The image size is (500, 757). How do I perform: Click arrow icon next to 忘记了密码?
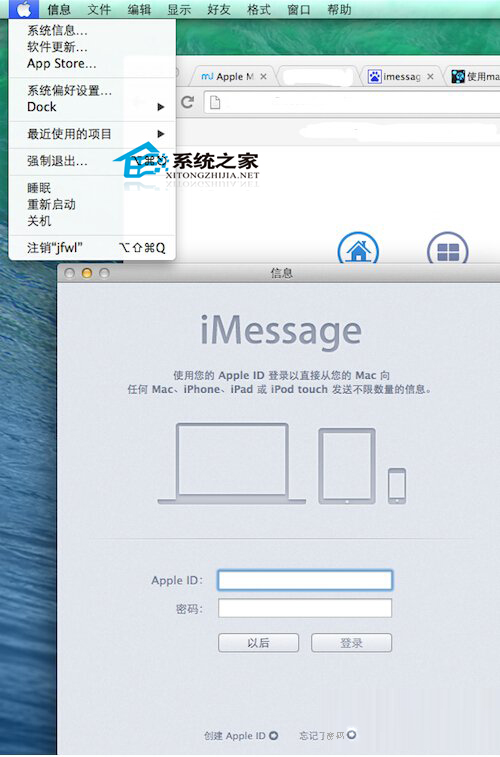(x=351, y=734)
